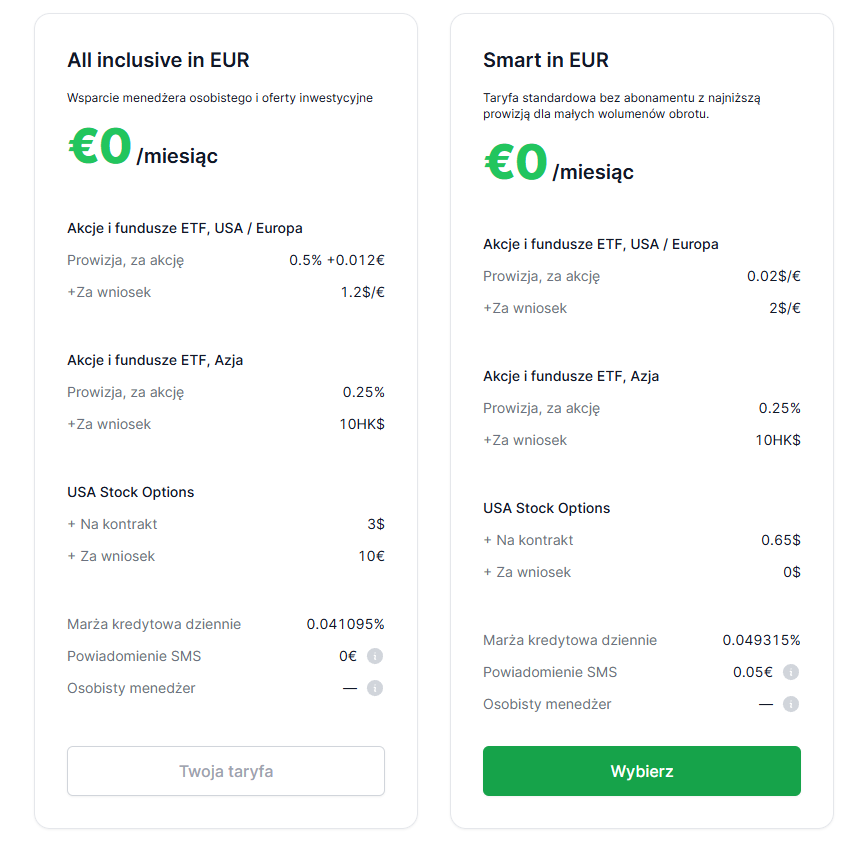Click Akcje i fundusze ETF, Azja in Smart
This screenshot has height=842, width=851.
coord(571,376)
